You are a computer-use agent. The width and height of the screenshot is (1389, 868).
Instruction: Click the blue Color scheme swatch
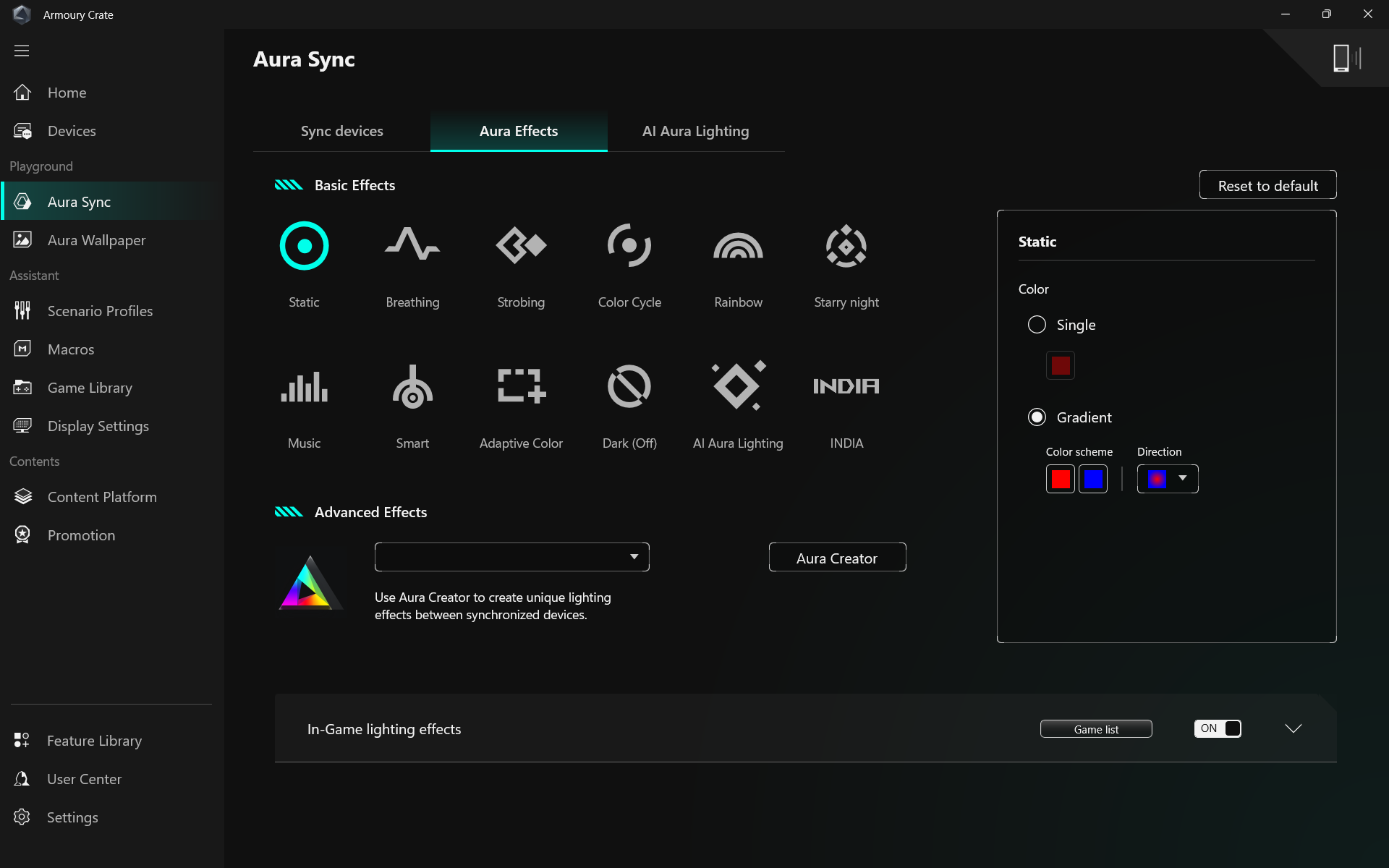click(x=1093, y=479)
